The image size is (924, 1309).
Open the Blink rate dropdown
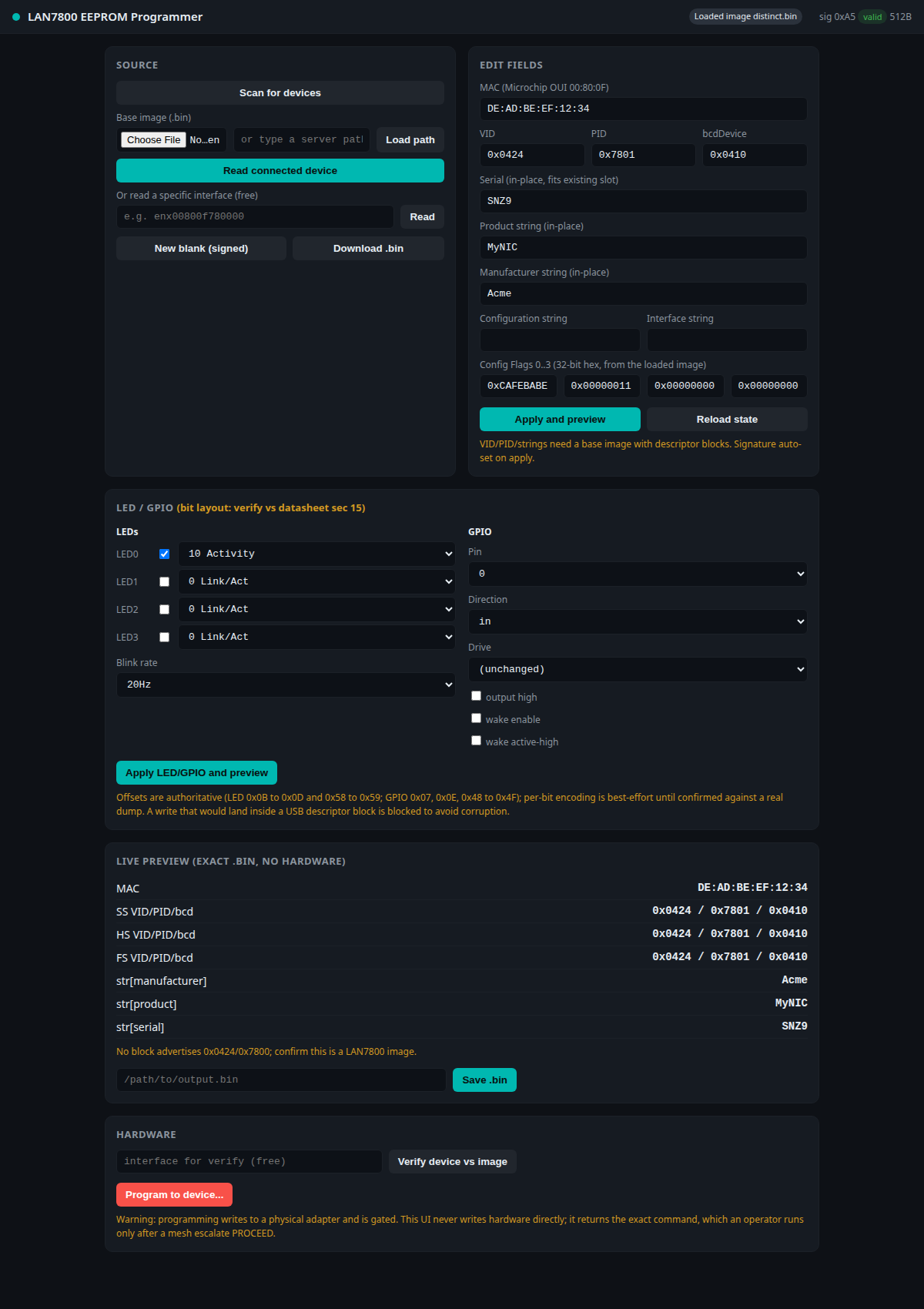[286, 685]
